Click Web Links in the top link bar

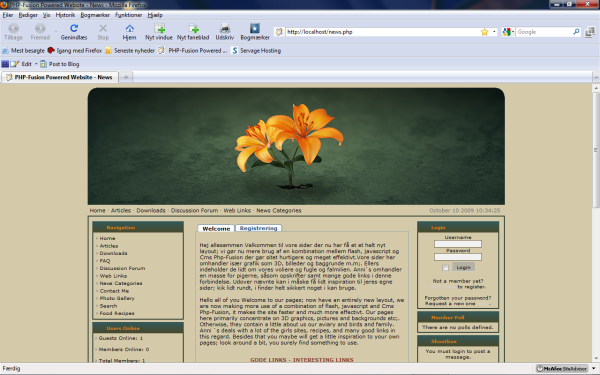(237, 210)
